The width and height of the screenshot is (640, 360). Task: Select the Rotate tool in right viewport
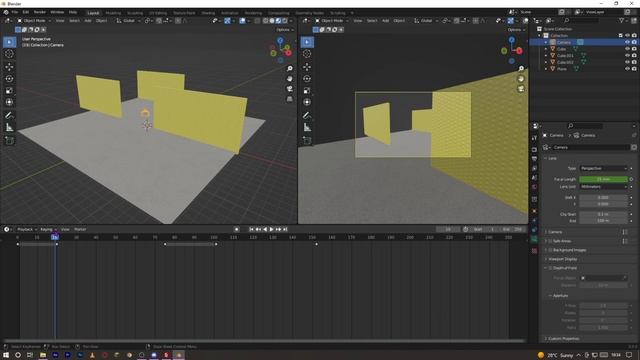(x=307, y=78)
